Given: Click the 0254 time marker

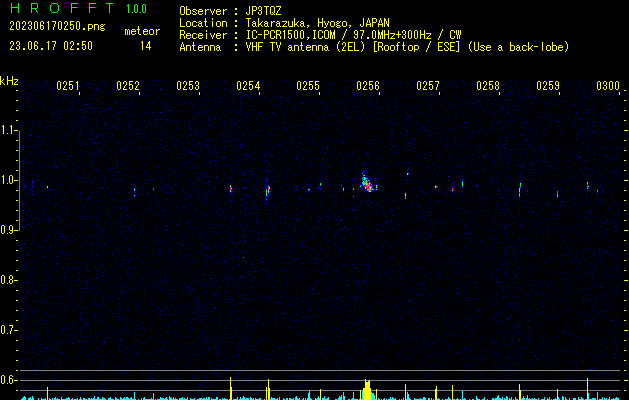Looking at the screenshot, I should coord(248,86).
